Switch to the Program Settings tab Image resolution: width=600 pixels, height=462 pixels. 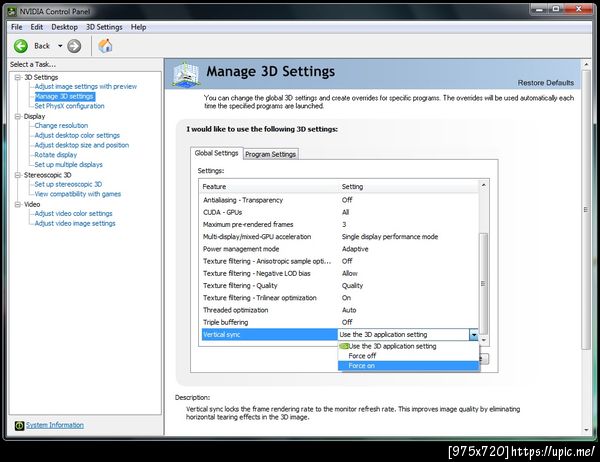(x=271, y=154)
